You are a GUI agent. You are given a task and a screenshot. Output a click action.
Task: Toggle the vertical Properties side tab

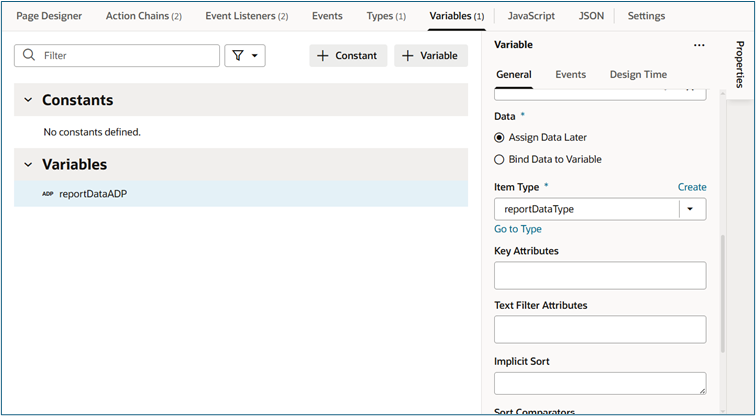tap(740, 65)
